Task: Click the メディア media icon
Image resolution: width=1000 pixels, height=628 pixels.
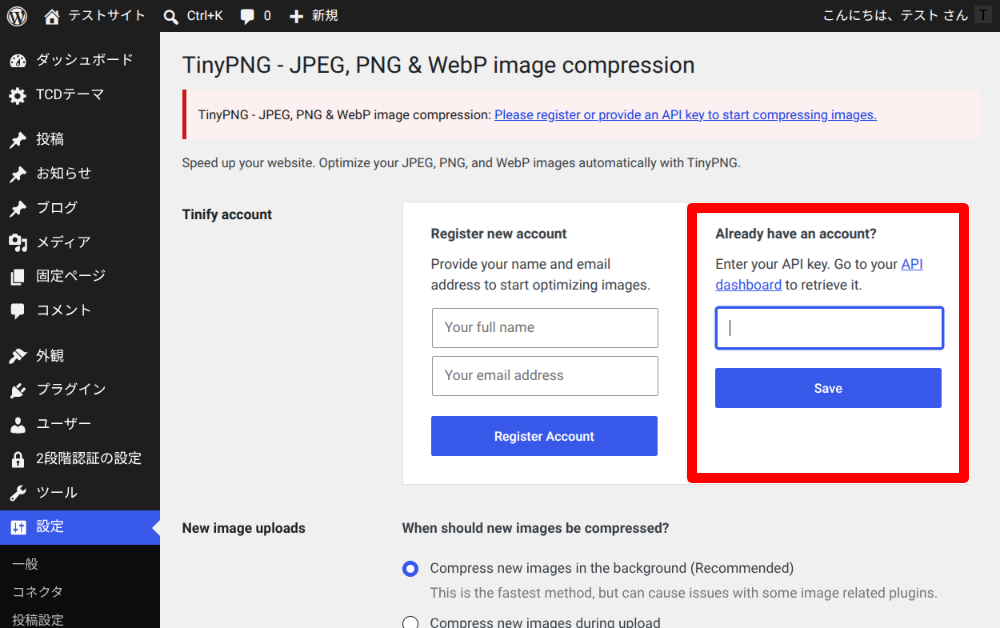Action: (x=18, y=243)
